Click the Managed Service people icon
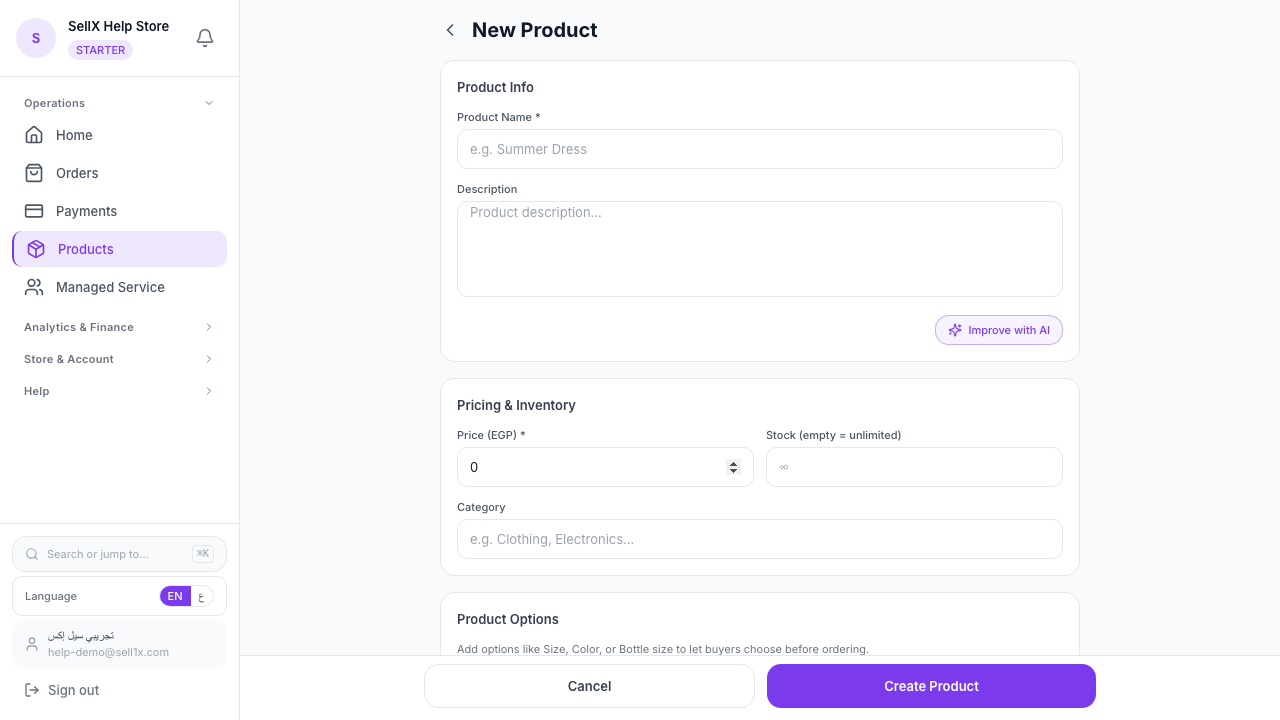Screen dimensions: 1280x720 click(x=34, y=287)
